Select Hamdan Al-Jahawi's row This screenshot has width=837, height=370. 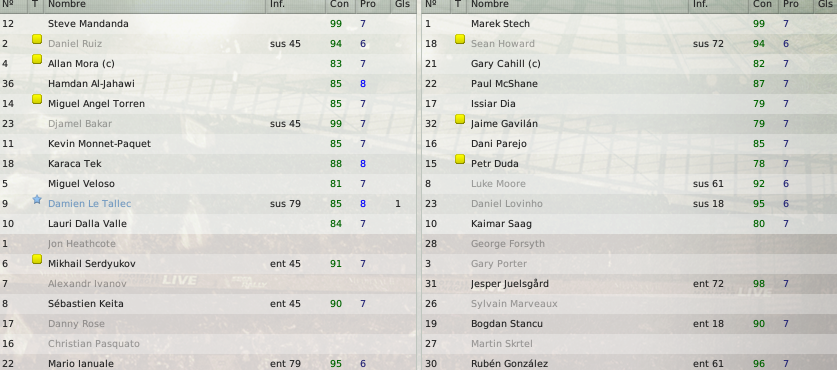[207, 83]
